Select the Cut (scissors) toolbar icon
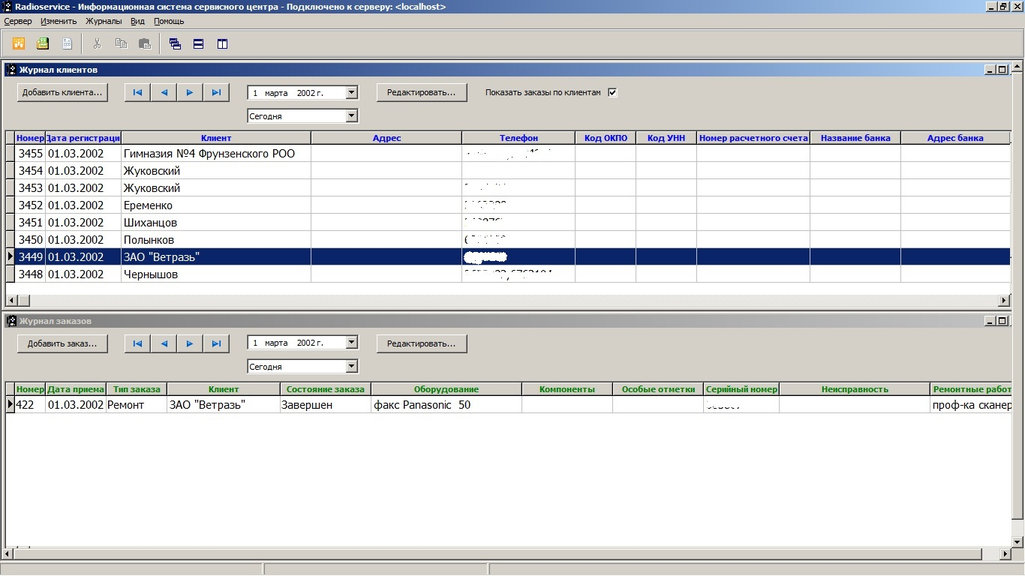 click(98, 43)
